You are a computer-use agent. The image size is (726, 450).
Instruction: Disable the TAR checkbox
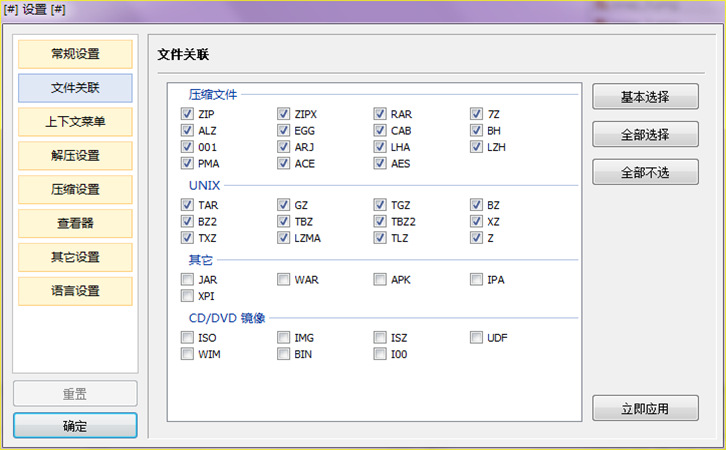(x=188, y=205)
